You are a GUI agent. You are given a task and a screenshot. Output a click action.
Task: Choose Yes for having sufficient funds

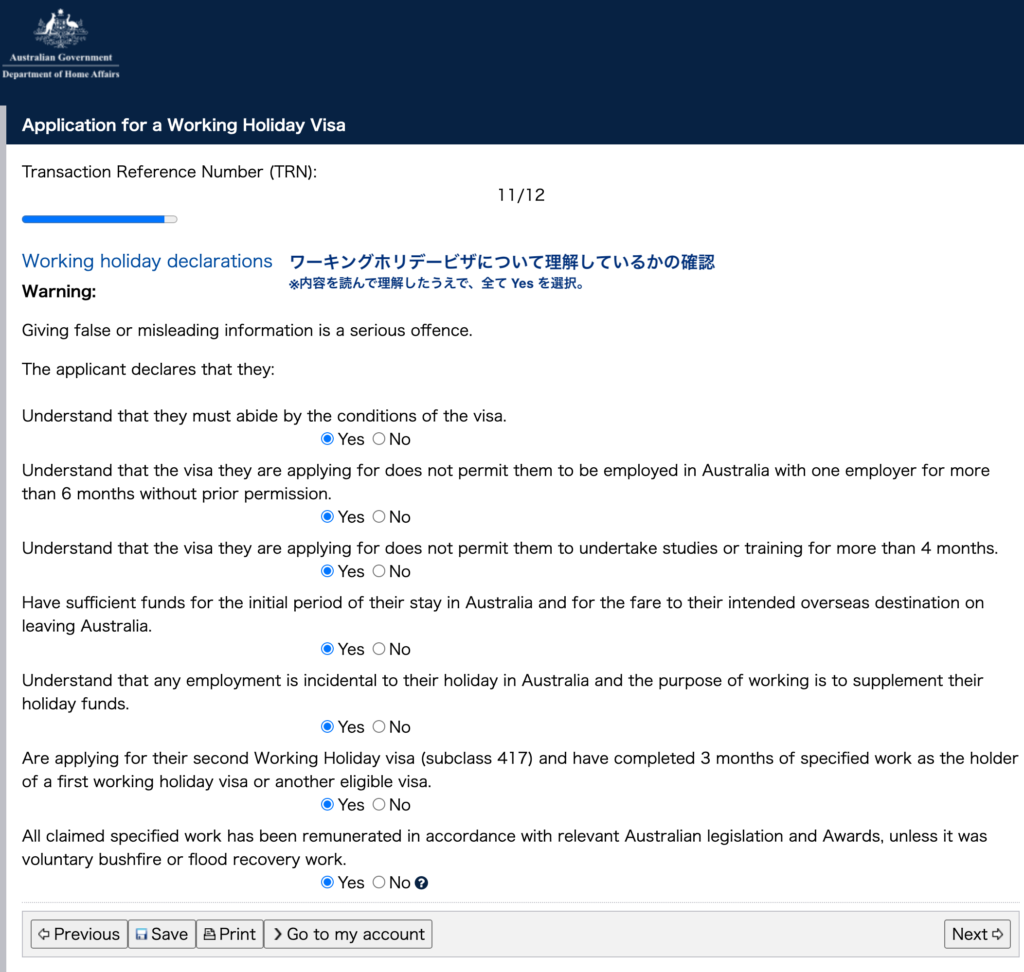(x=327, y=649)
